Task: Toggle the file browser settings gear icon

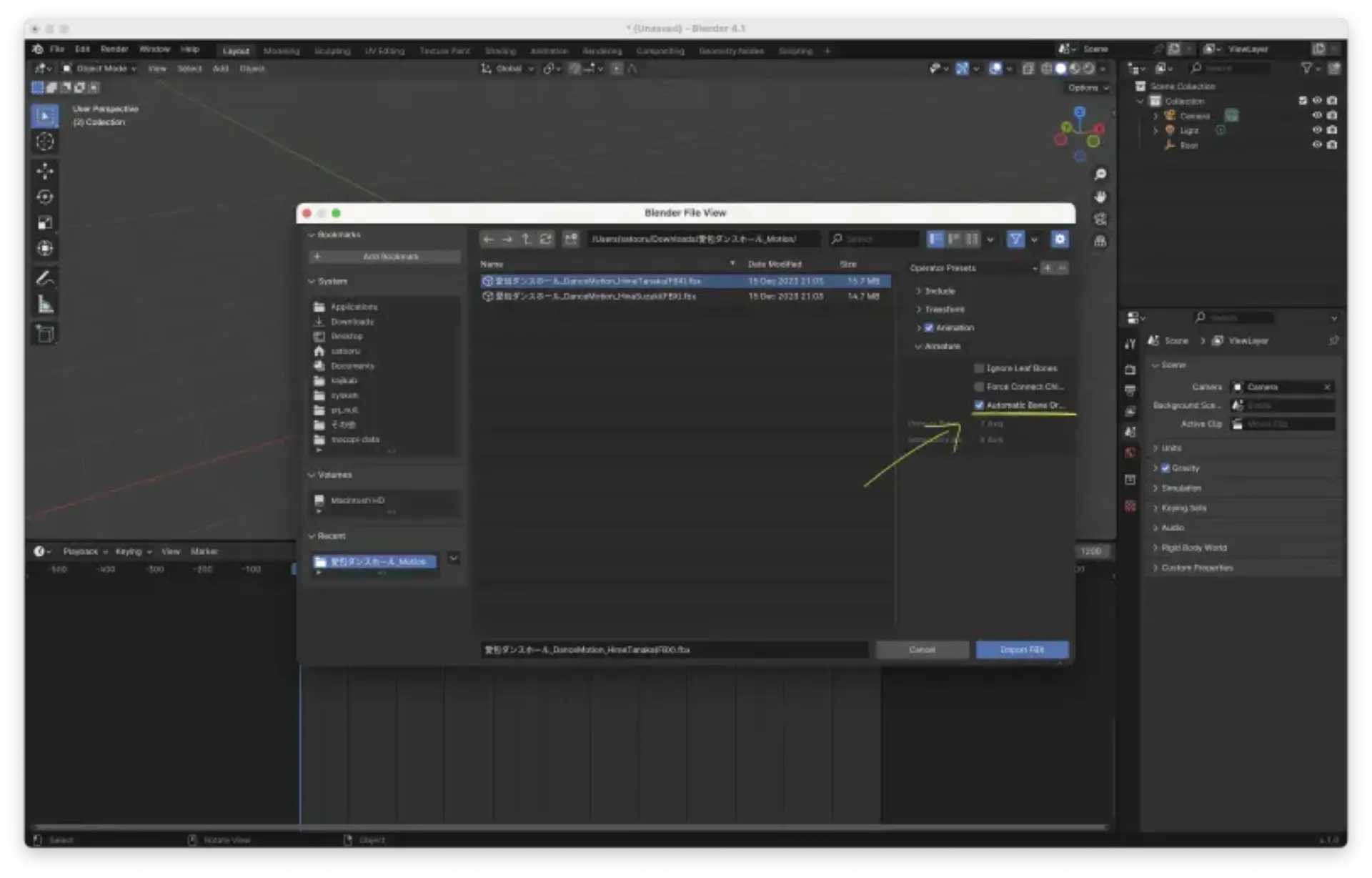Action: click(1060, 239)
